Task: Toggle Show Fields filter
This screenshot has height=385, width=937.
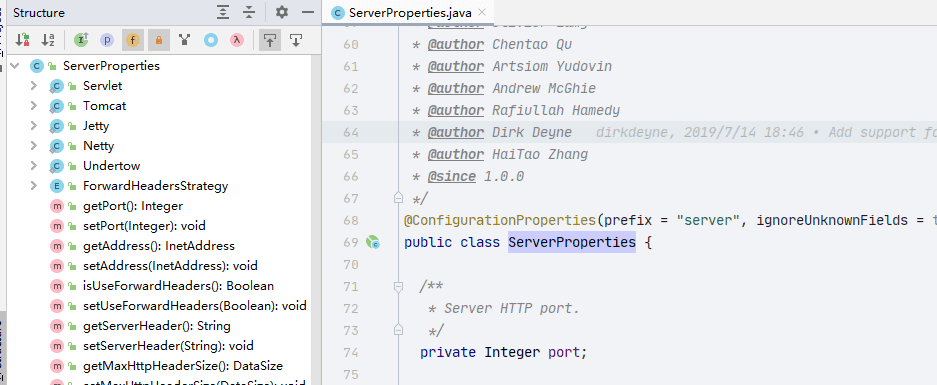Action: [x=133, y=40]
